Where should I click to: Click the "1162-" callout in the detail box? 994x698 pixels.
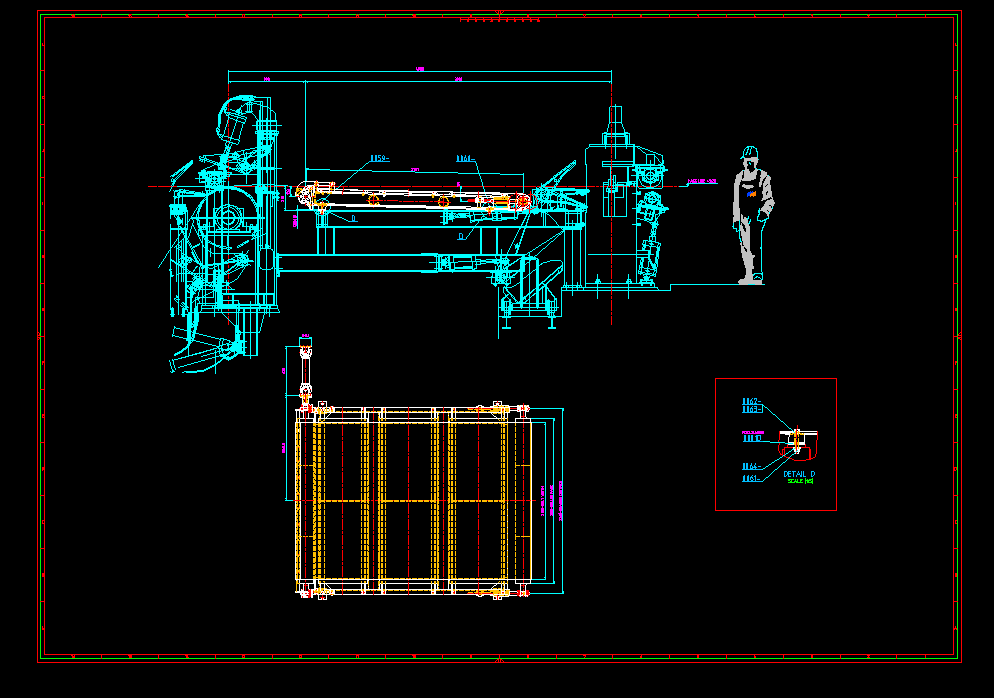tap(751, 401)
